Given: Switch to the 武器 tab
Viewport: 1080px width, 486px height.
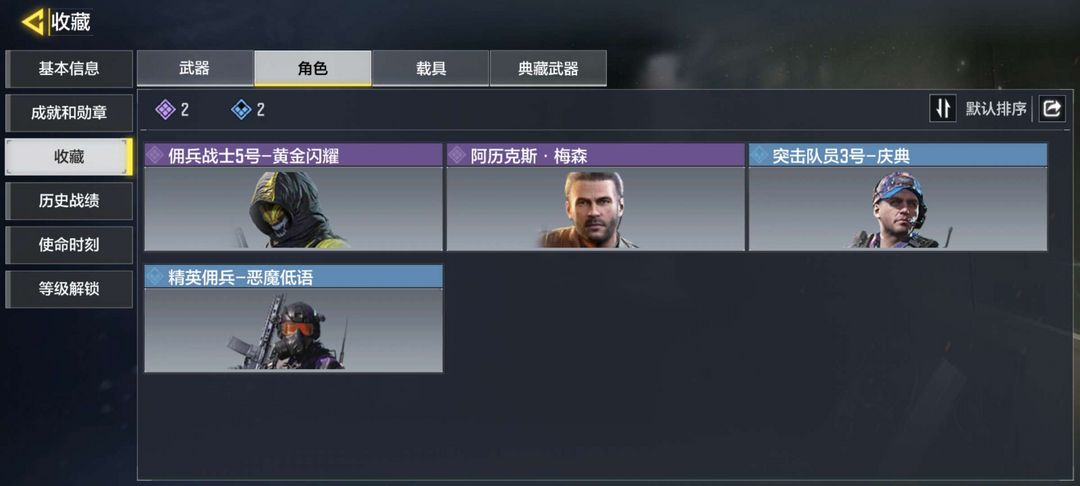Looking at the screenshot, I should (x=195, y=68).
